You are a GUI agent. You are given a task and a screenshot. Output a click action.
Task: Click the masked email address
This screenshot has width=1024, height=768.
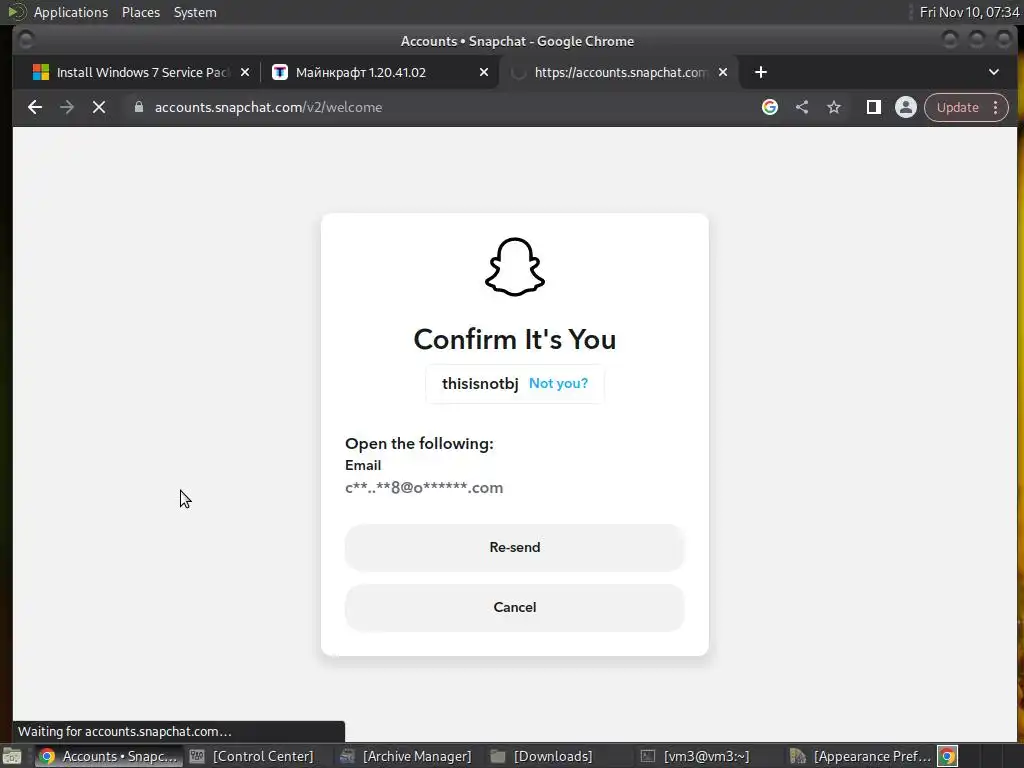[424, 488]
